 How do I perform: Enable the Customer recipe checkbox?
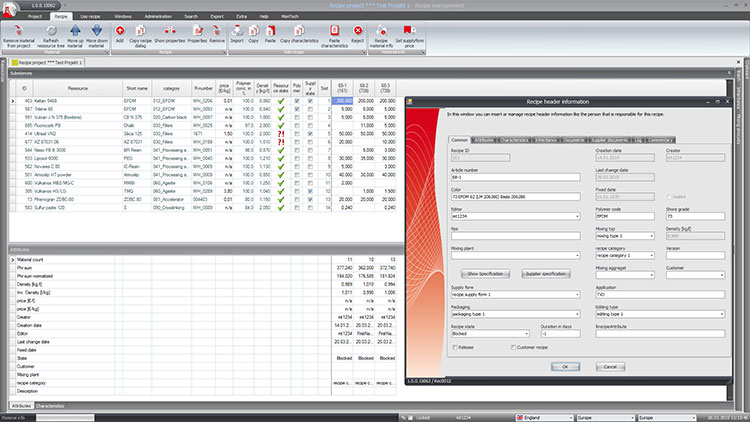tap(513, 347)
